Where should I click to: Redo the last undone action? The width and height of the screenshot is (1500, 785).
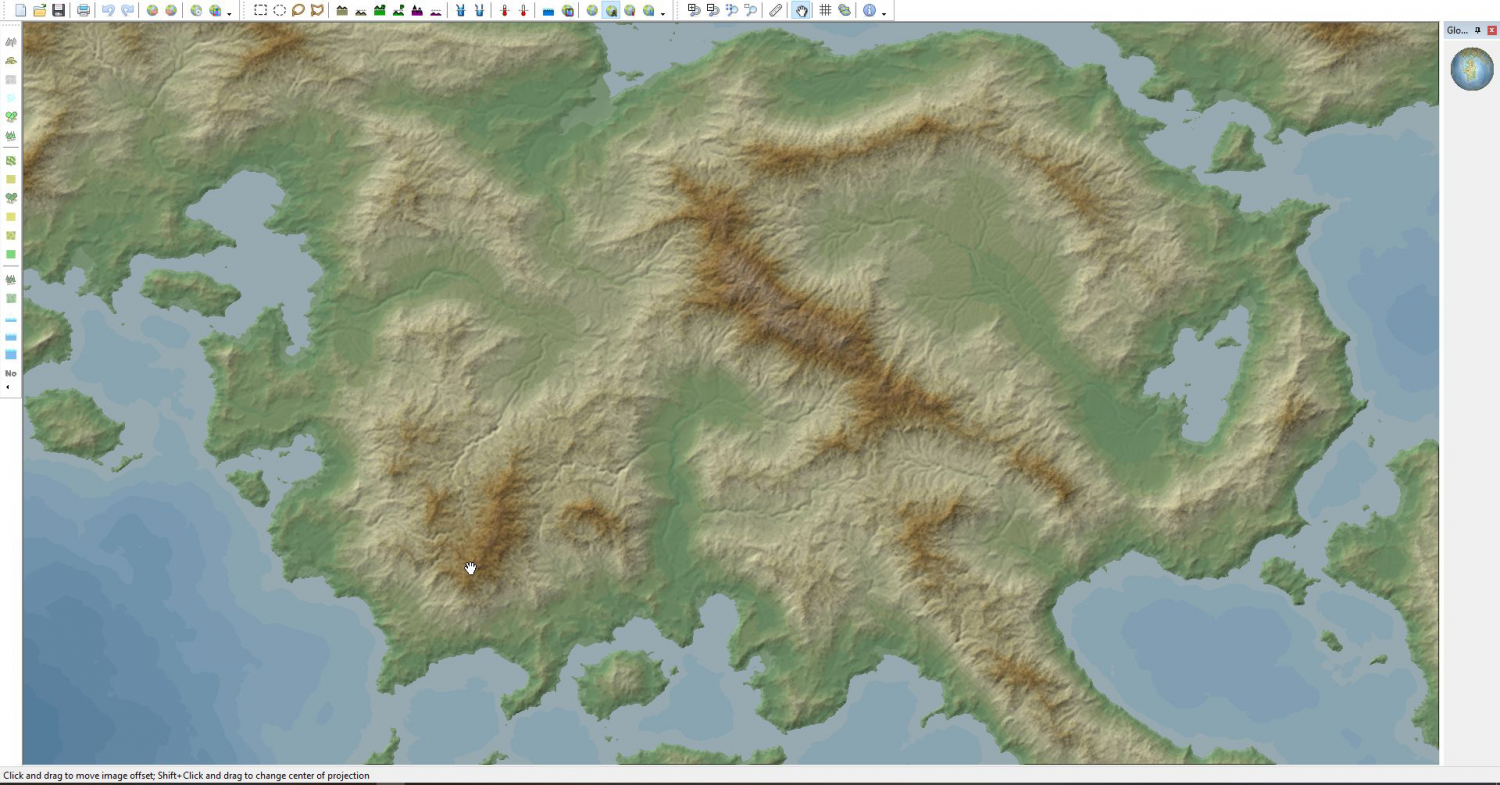[x=127, y=10]
